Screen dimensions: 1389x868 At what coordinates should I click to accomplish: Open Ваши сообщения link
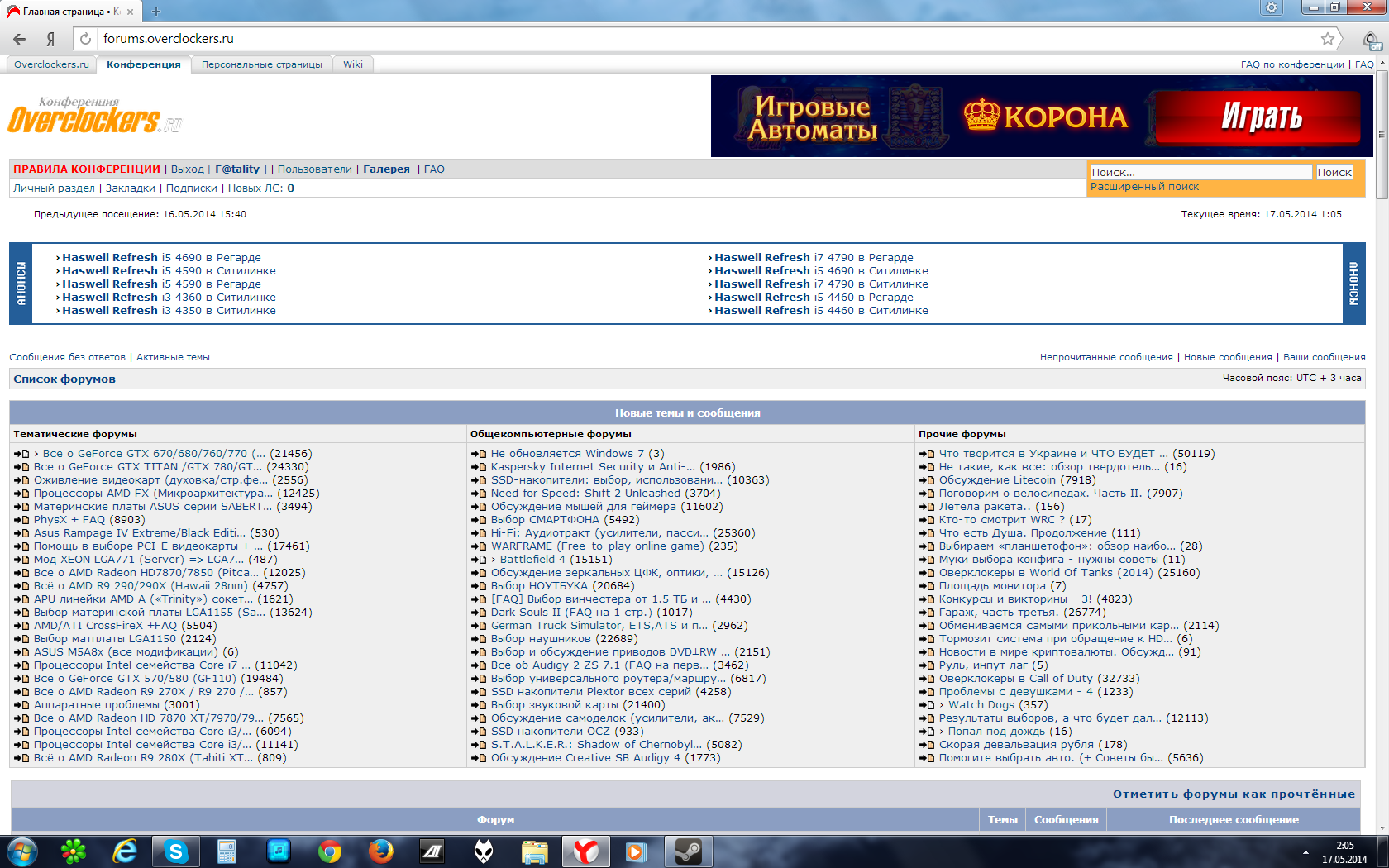(1325, 357)
